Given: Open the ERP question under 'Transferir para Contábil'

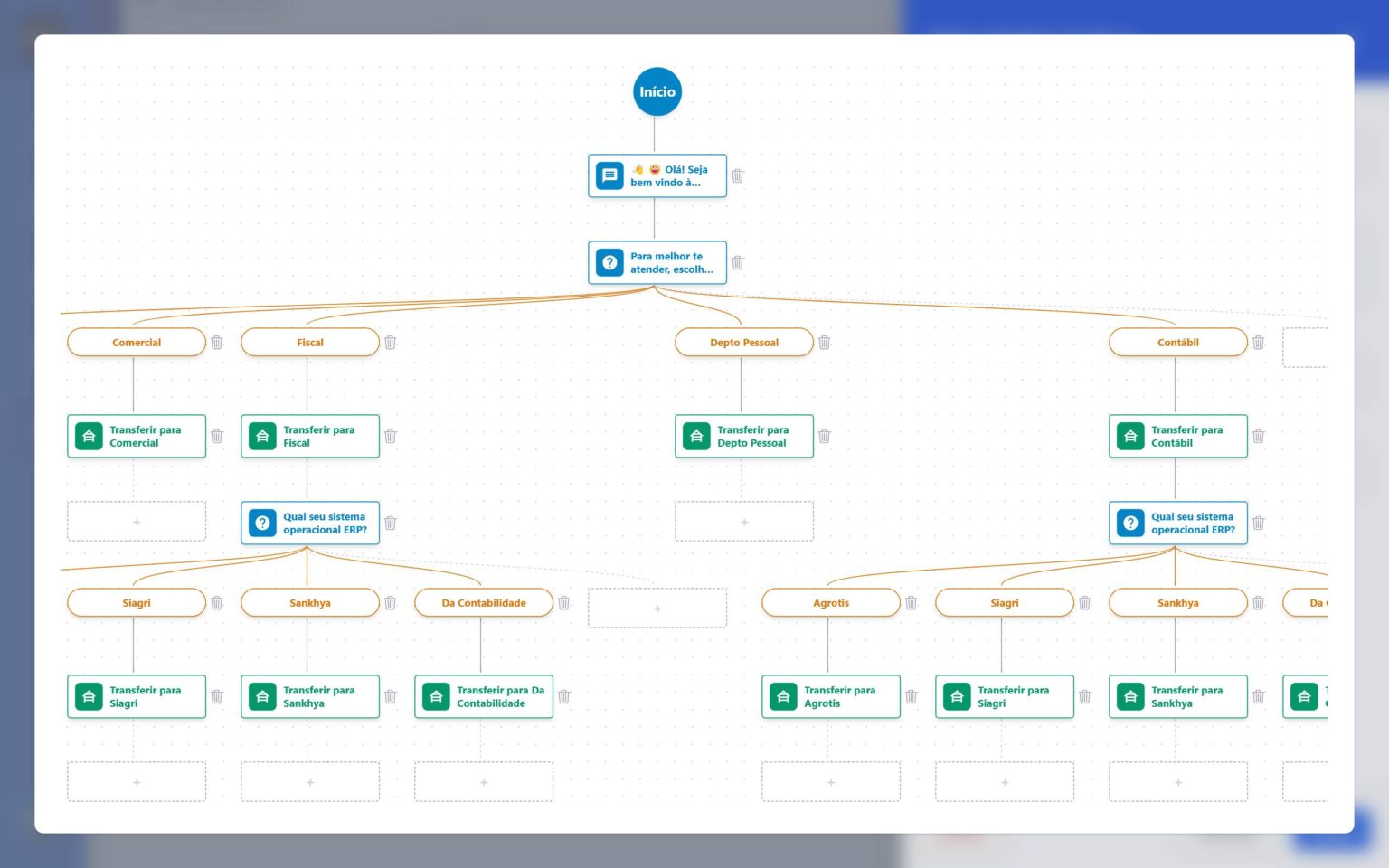Looking at the screenshot, I should [1178, 523].
